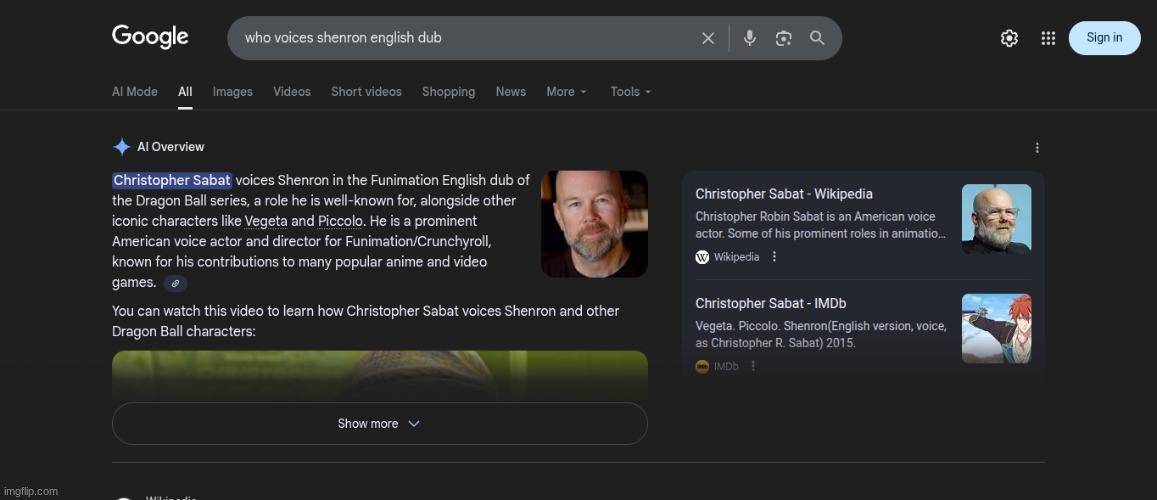Click into the search query field
Viewport: 1157px width, 500px height.
460,38
